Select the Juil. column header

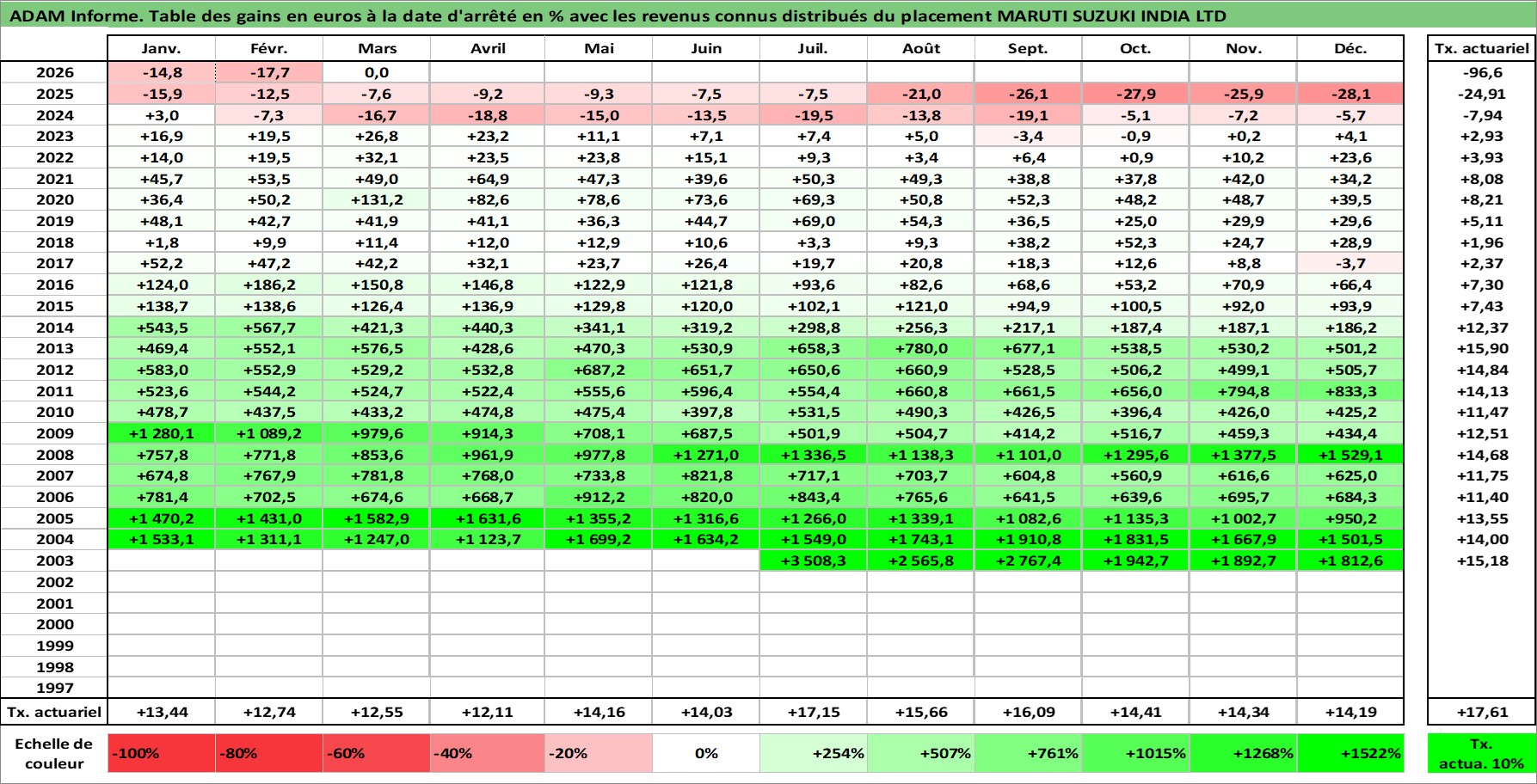(814, 48)
